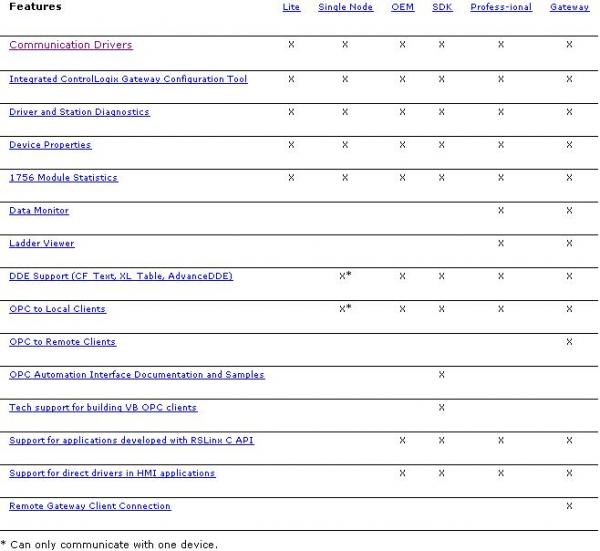Screen dimensions: 600x551
Task: Open Support for RSLinx C API applications link
Action: [132, 440]
